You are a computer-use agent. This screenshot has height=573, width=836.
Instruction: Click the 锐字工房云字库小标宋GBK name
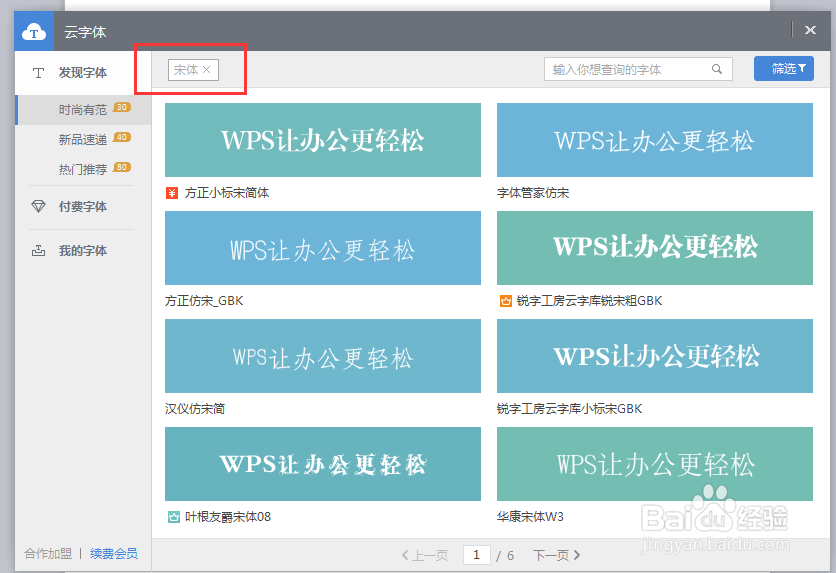pyautogui.click(x=569, y=409)
